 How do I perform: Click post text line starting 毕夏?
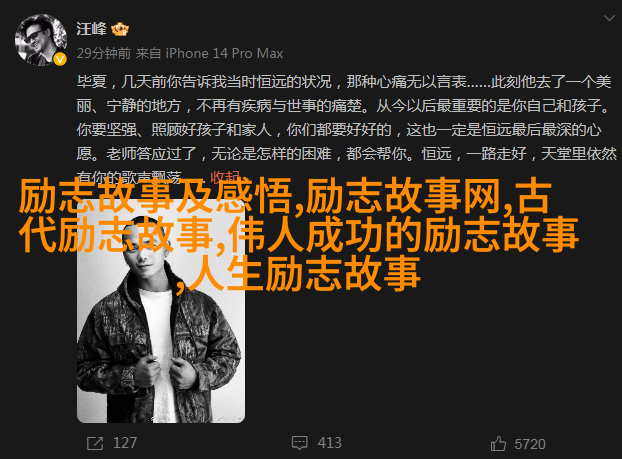tap(344, 82)
